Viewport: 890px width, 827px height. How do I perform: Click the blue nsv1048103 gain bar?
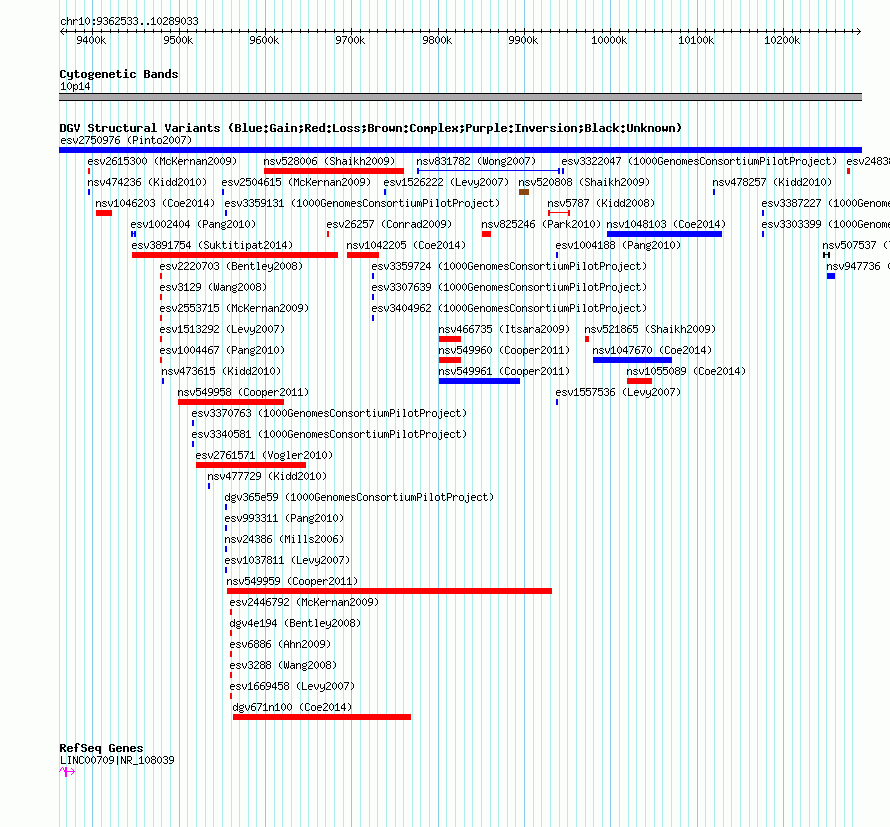[x=665, y=234]
